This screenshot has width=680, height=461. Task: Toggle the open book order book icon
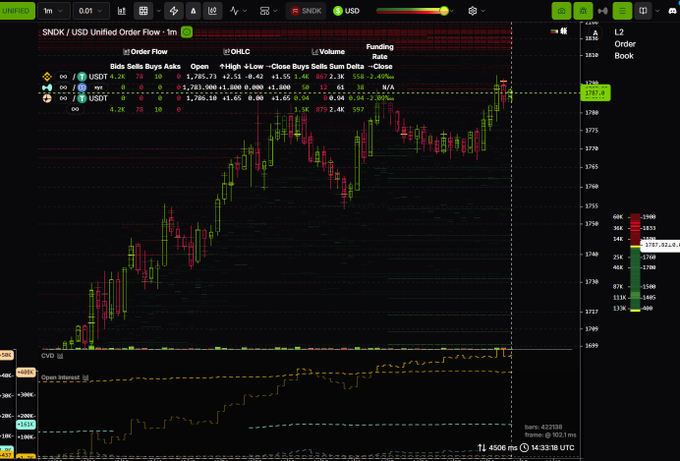643,11
